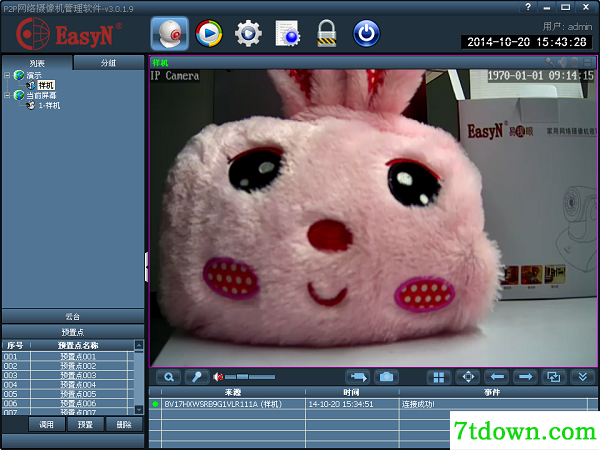Click event time 14-10-20 15:34:51
600x450 pixels.
click(341, 404)
